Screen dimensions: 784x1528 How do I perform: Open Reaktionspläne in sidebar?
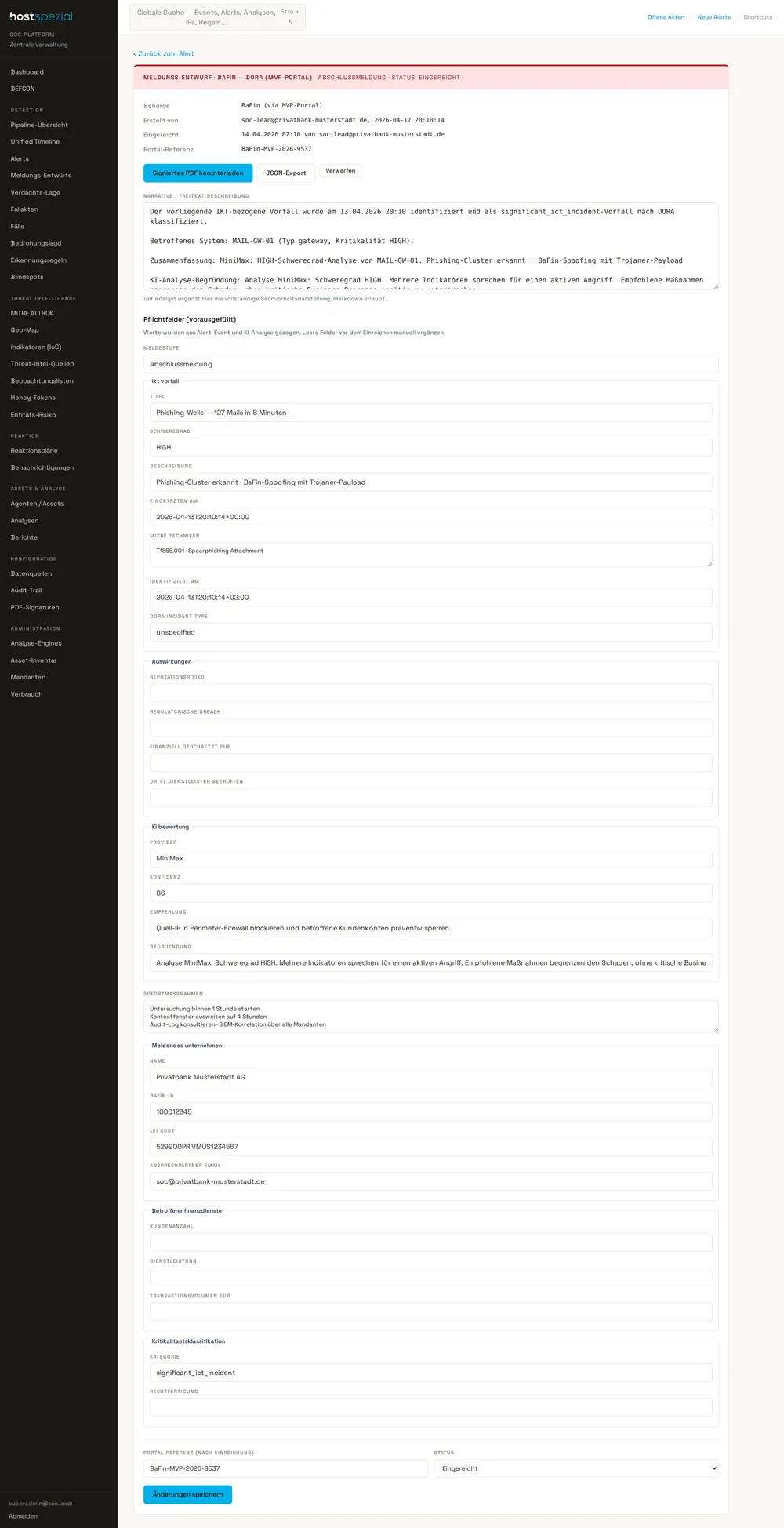click(34, 451)
